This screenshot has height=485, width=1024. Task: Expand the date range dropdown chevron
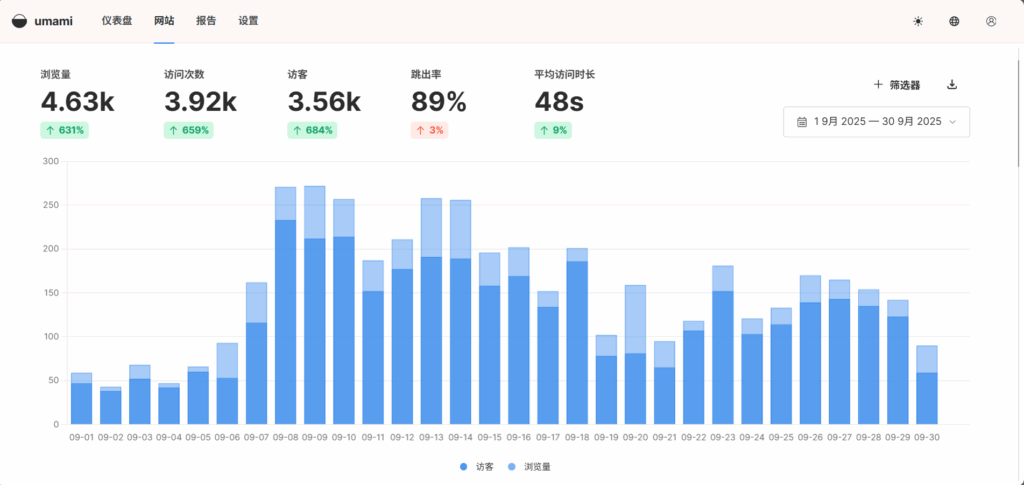pyautogui.click(x=953, y=122)
